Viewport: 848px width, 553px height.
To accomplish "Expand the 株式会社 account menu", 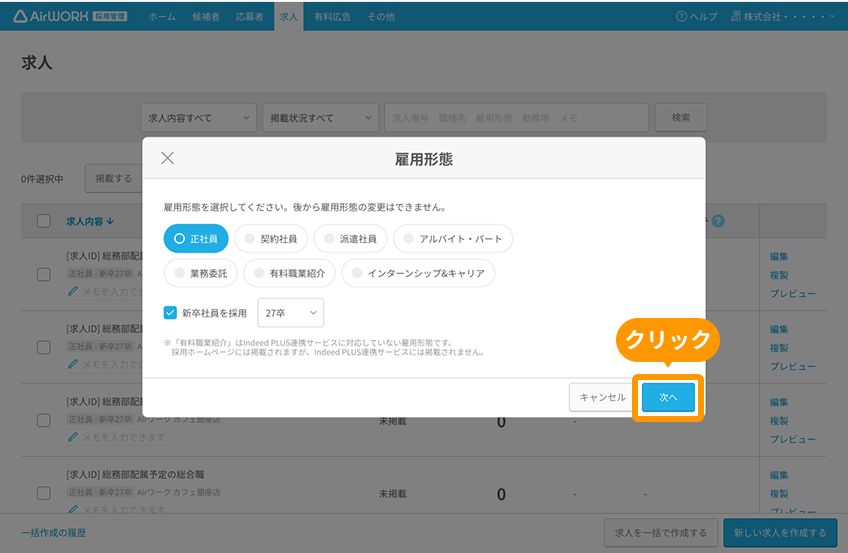I will pyautogui.click(x=784, y=17).
